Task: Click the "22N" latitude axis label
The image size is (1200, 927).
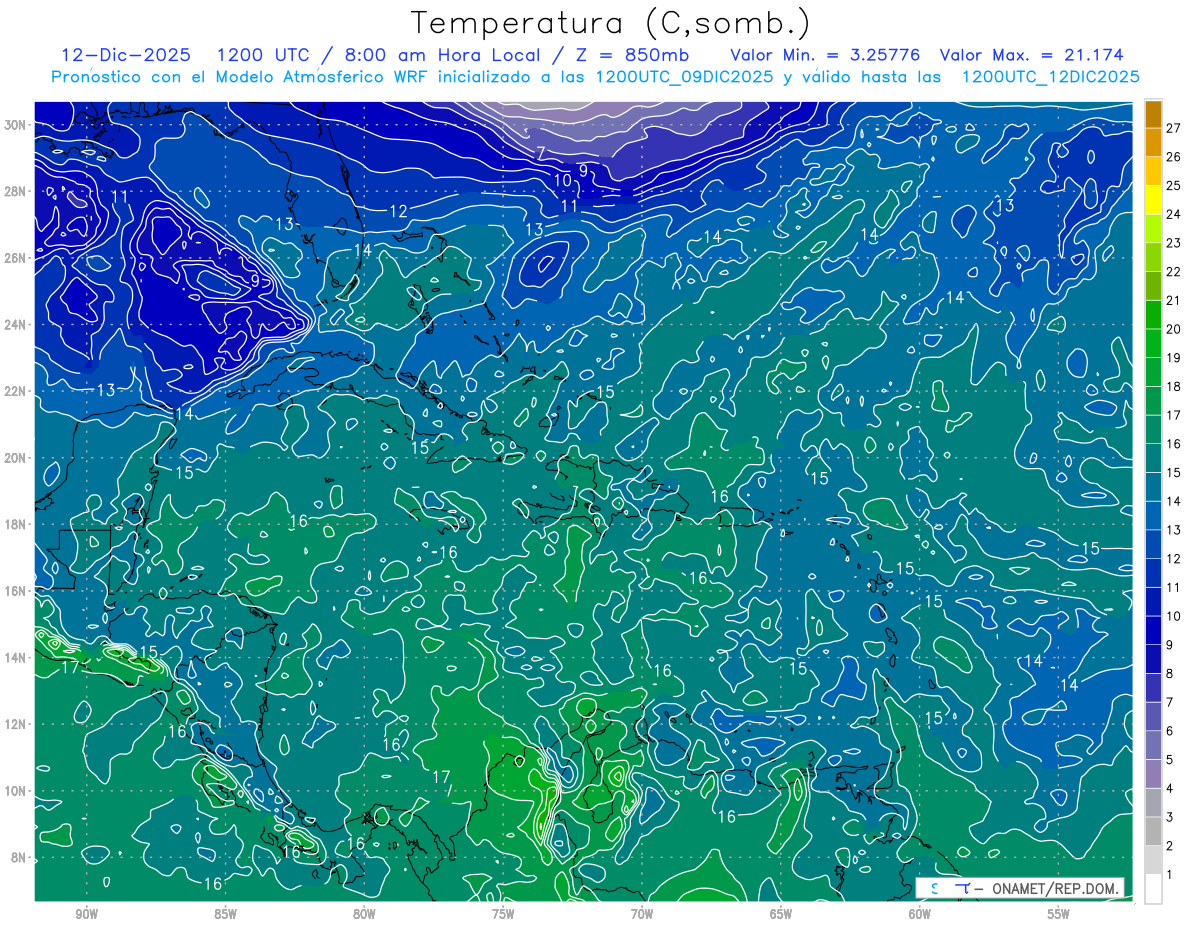Action: 16,391
